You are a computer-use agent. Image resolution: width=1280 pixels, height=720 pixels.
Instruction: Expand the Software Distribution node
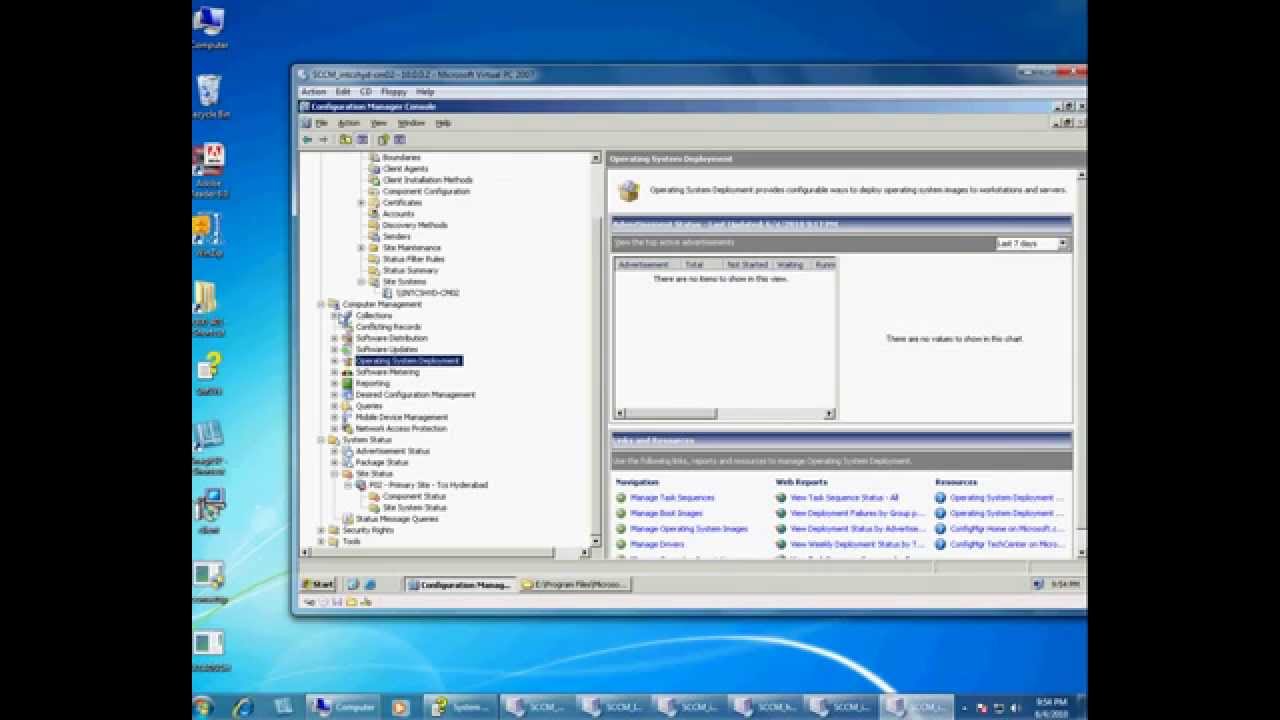tap(334, 338)
